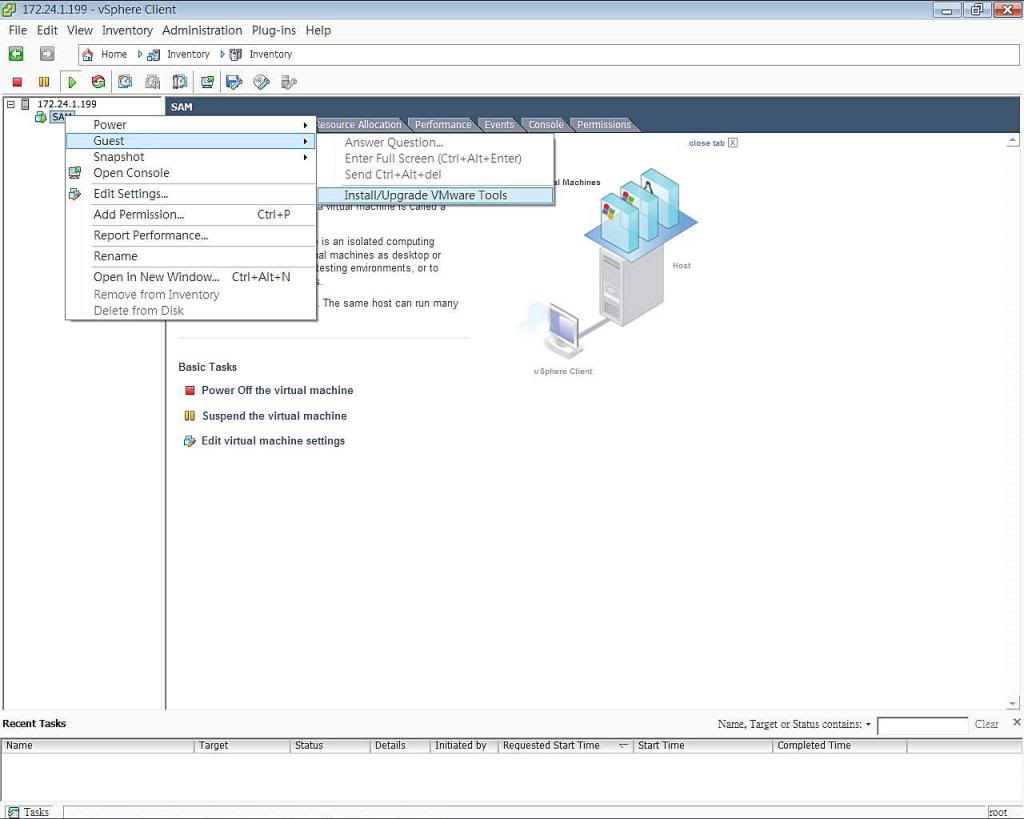The width and height of the screenshot is (1024, 819).
Task: Click the second Inventory breadcrumb icon
Action: tap(236, 55)
